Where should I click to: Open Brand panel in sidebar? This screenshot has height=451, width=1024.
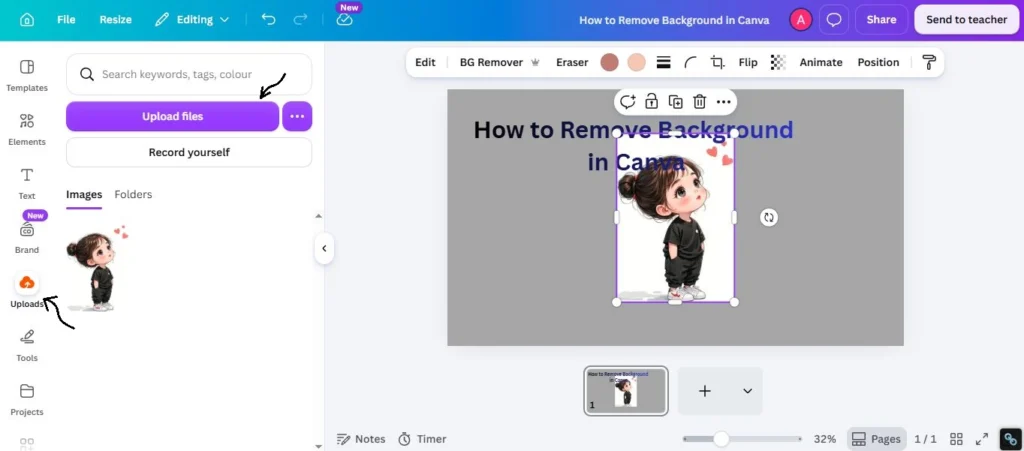coord(27,238)
